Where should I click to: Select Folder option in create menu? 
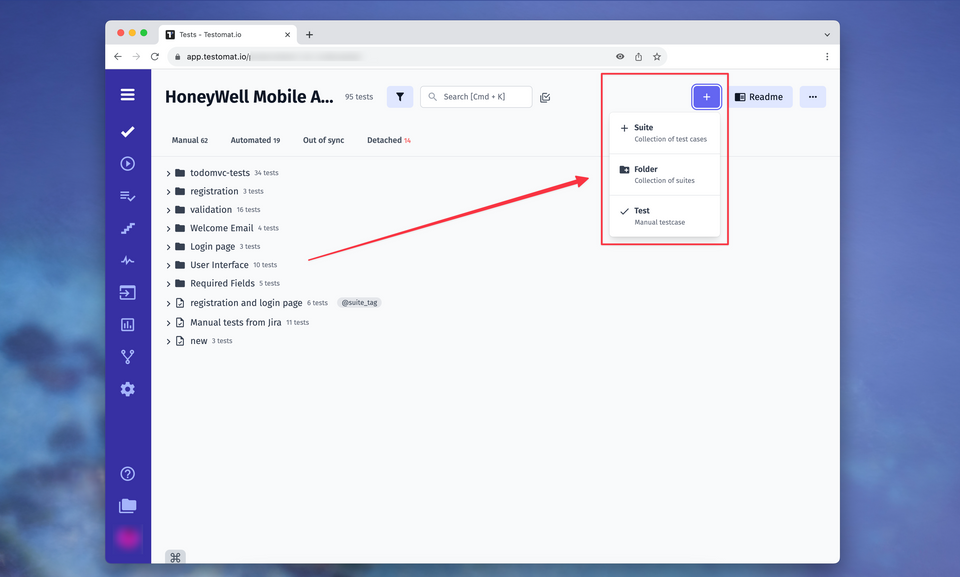point(664,175)
